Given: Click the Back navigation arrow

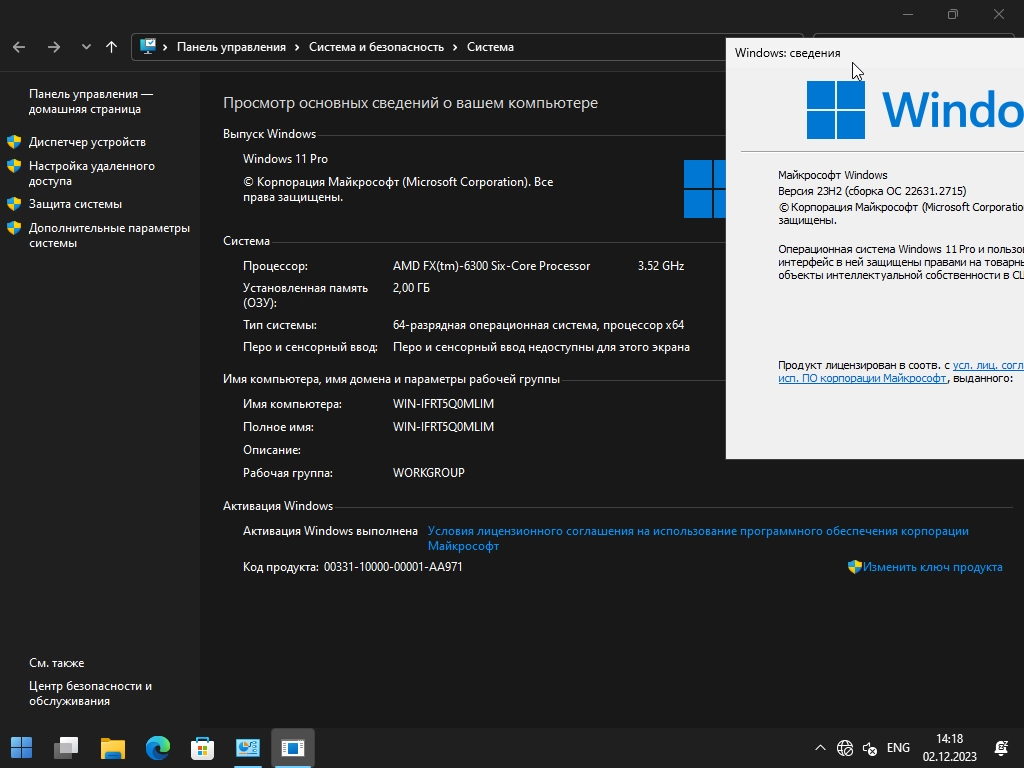Looking at the screenshot, I should [19, 47].
